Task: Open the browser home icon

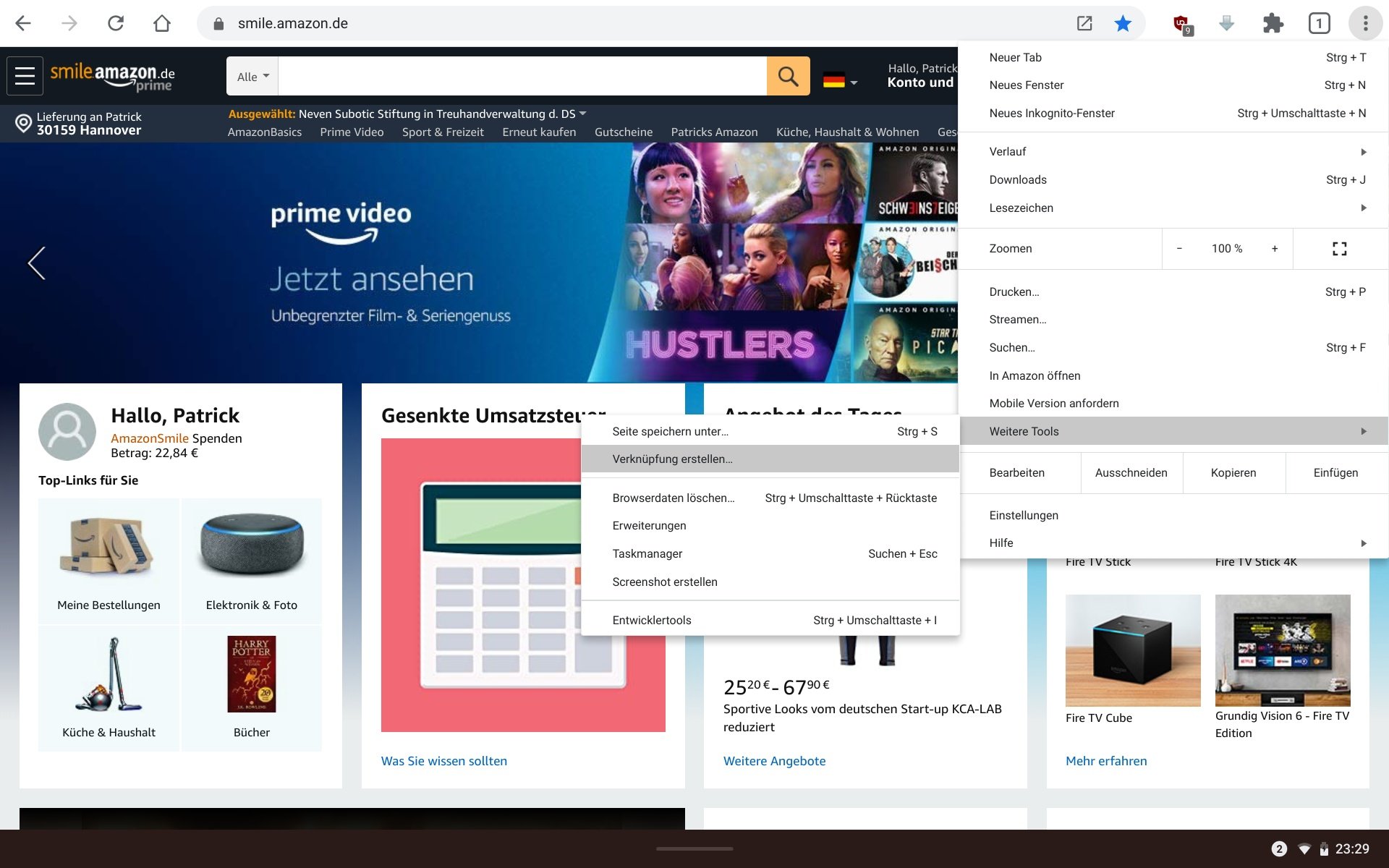Action: coord(162,23)
